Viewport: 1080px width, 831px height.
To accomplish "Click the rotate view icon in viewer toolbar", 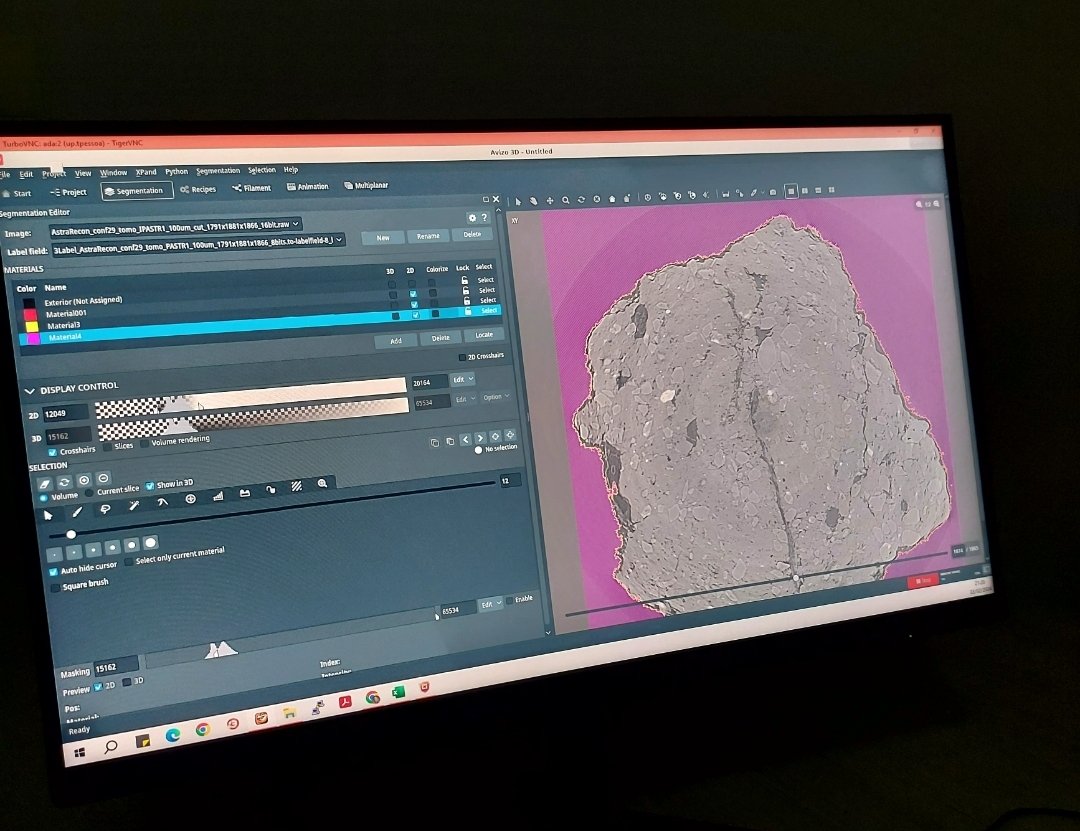I will point(581,199).
